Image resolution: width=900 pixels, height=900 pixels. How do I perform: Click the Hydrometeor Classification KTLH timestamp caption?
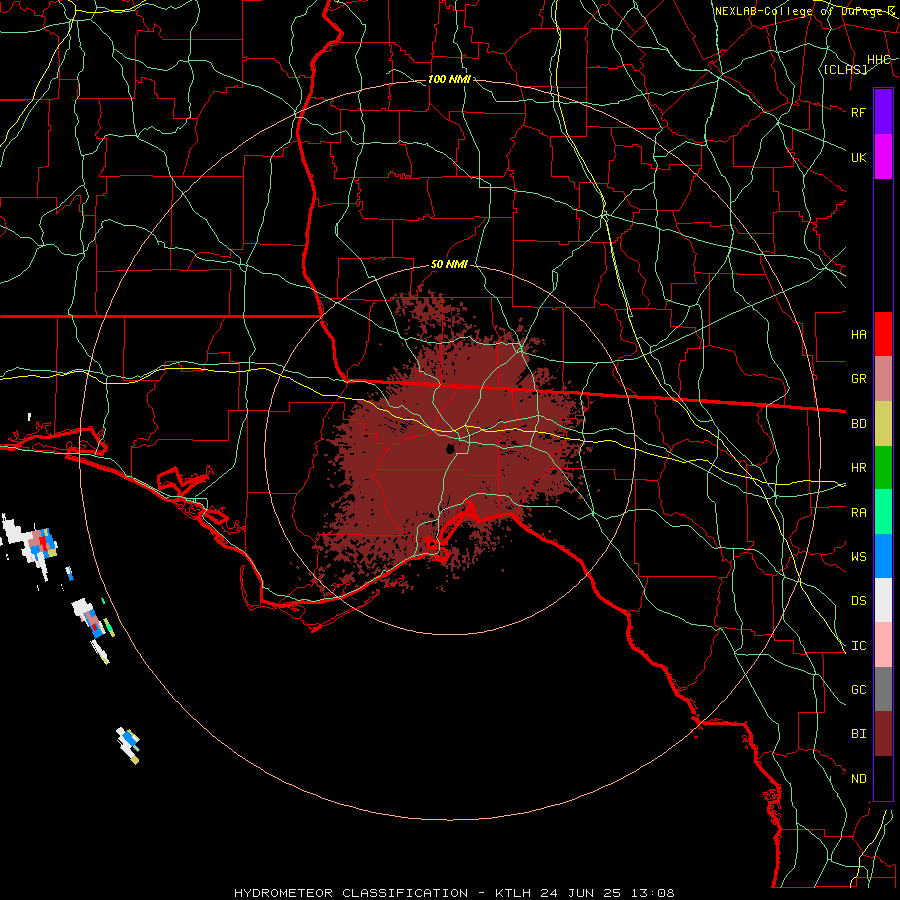pyautogui.click(x=454, y=893)
